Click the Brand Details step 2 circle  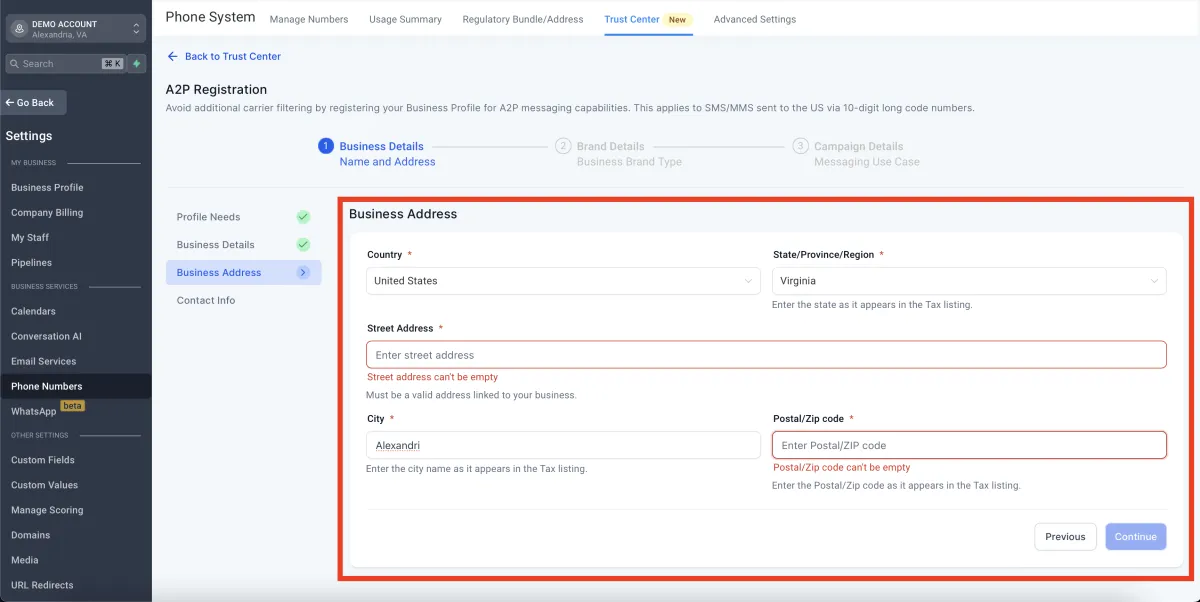(x=563, y=146)
